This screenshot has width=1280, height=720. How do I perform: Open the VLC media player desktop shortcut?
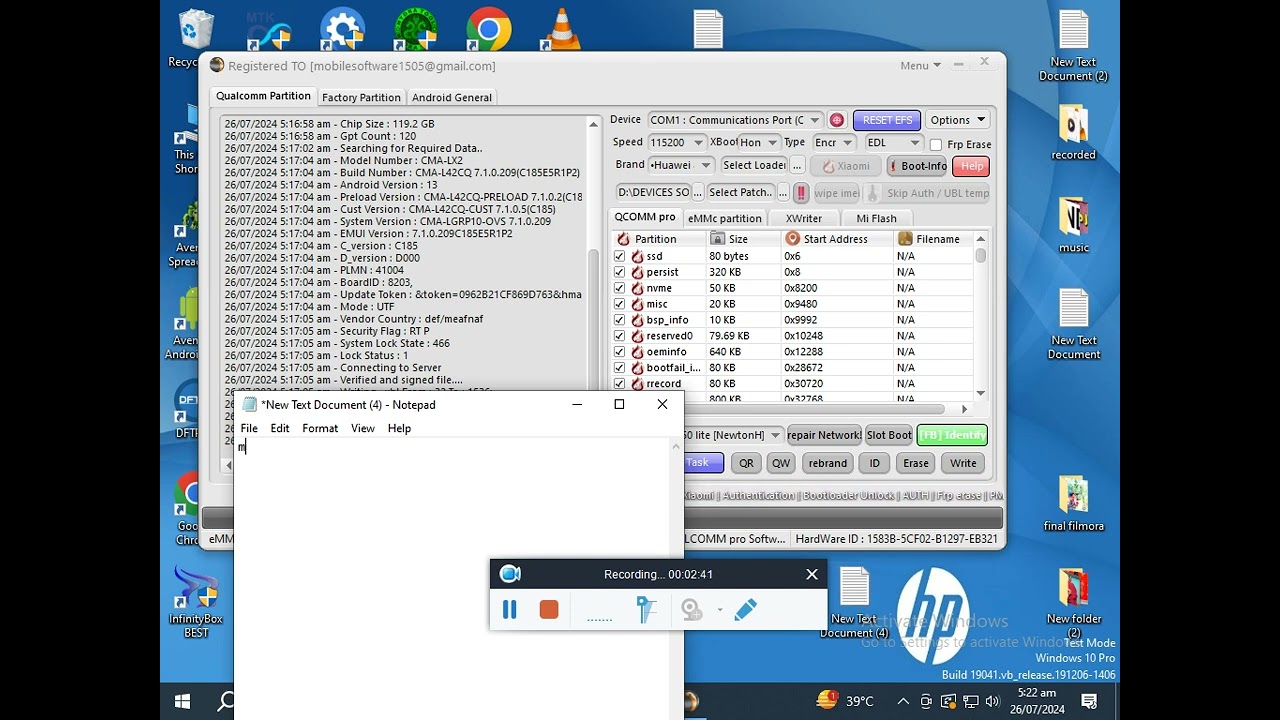click(x=562, y=30)
